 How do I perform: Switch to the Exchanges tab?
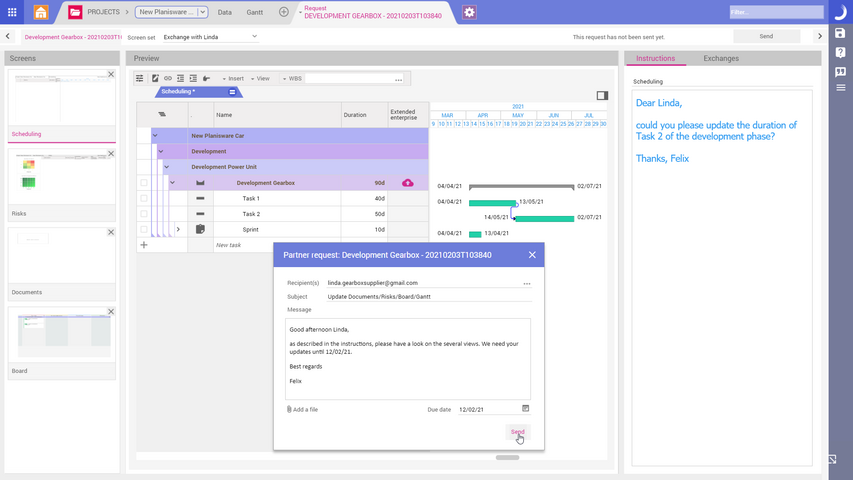720,59
